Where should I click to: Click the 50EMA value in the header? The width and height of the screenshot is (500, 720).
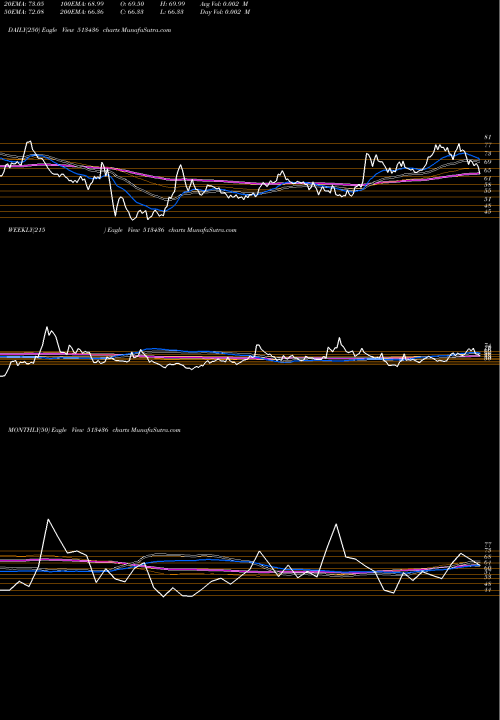[22, 12]
